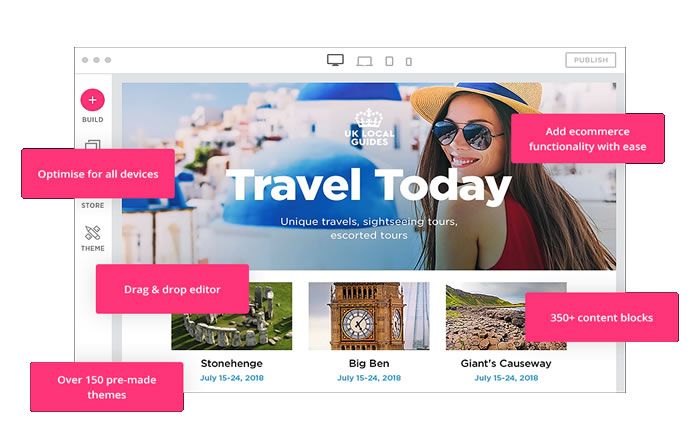The height and width of the screenshot is (440, 700).
Task: Click the Stonehenge thumbnail image
Action: click(232, 316)
